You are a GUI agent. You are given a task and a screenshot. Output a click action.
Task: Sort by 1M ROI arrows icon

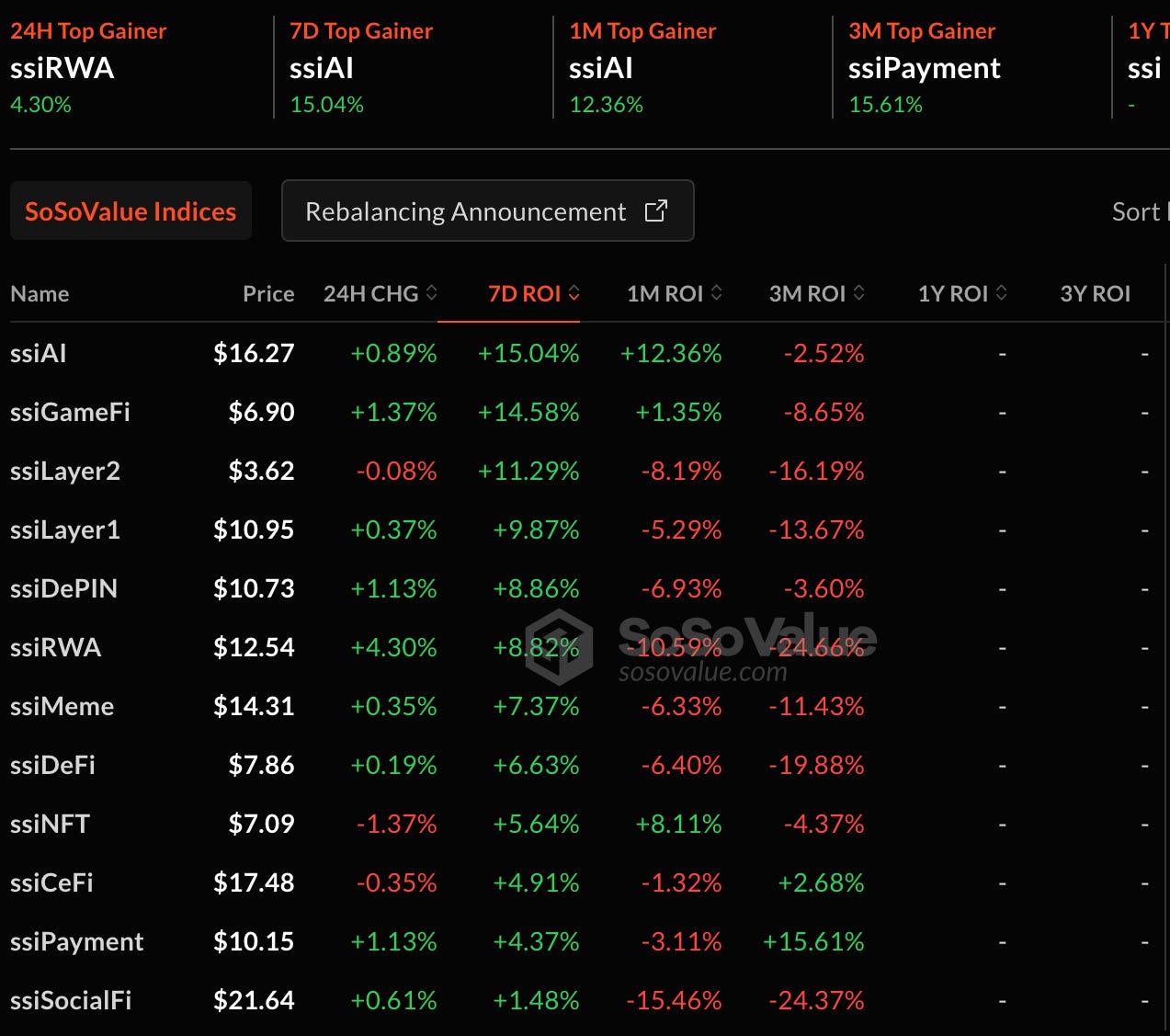coord(716,293)
